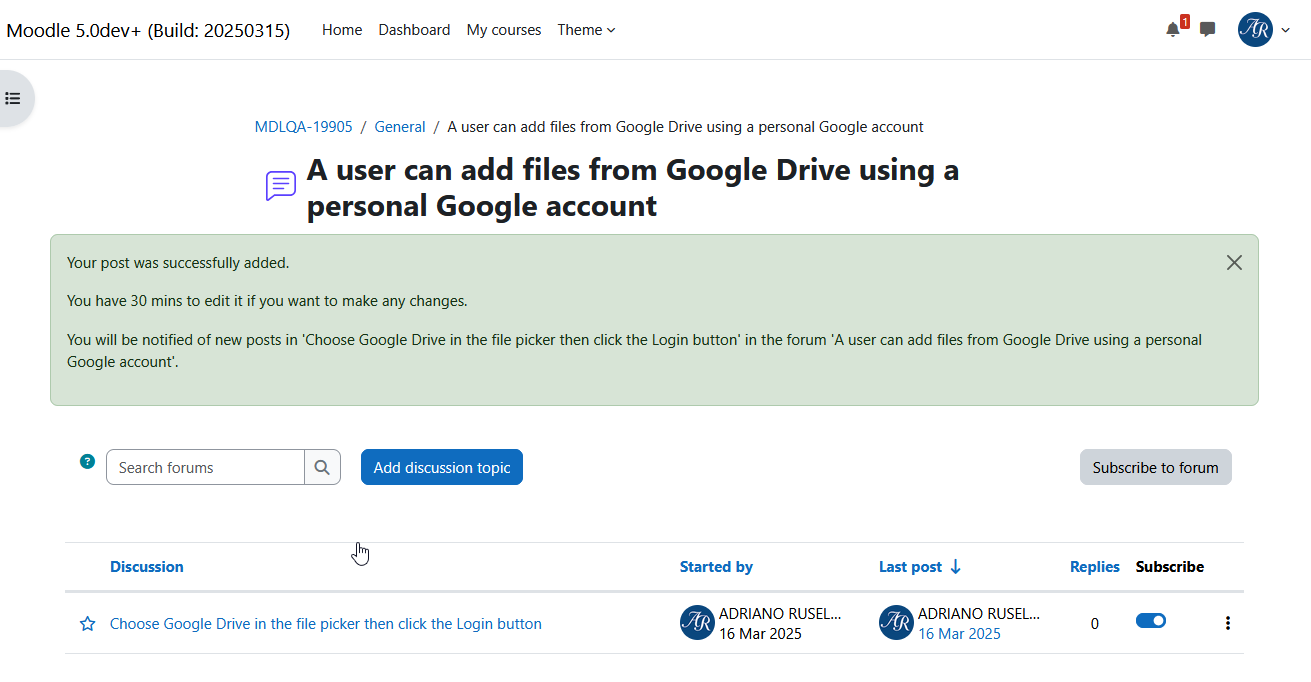
Task: Open the notifications bell icon
Action: 1173,30
